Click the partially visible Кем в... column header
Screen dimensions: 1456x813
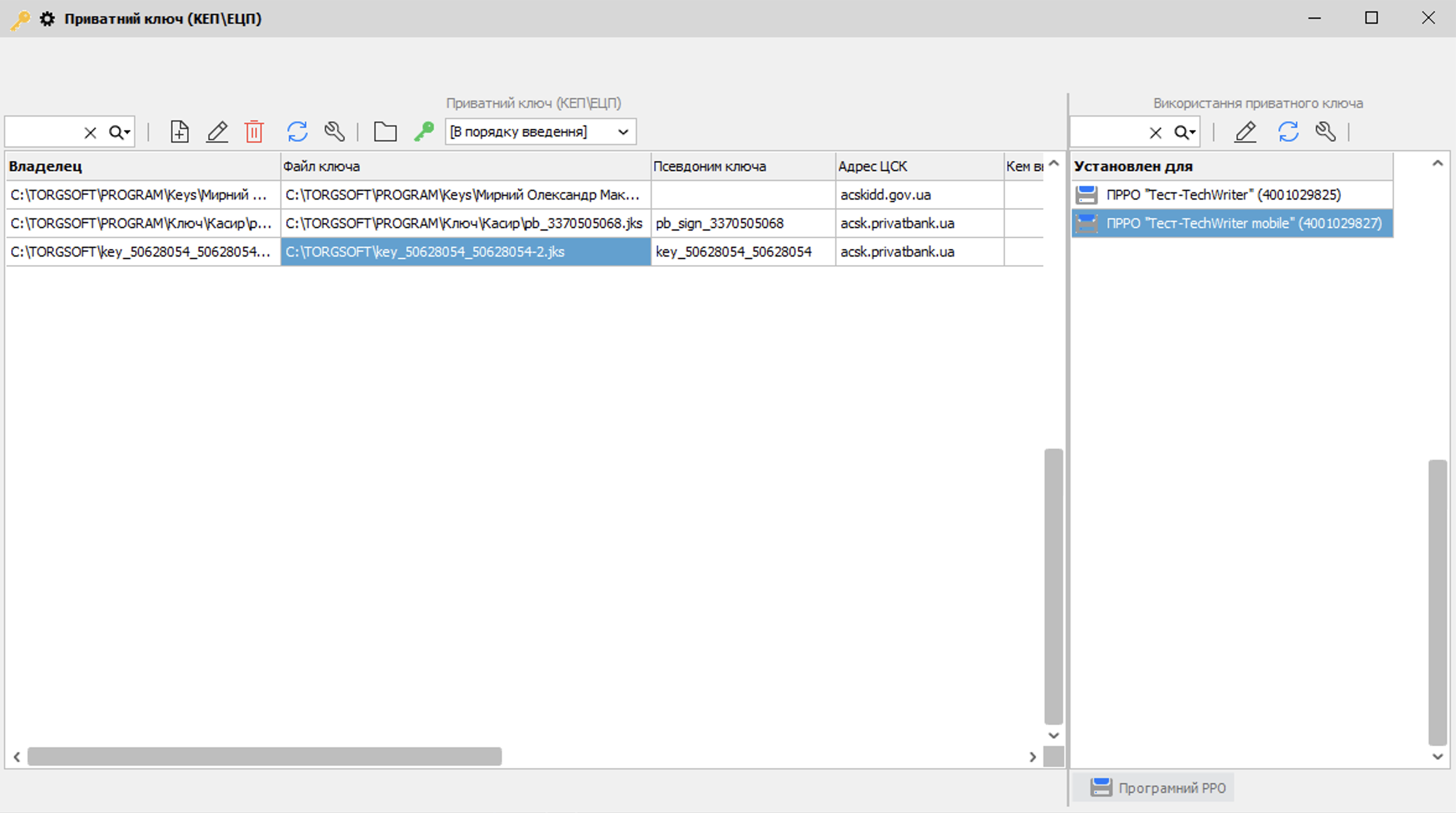pos(1024,166)
